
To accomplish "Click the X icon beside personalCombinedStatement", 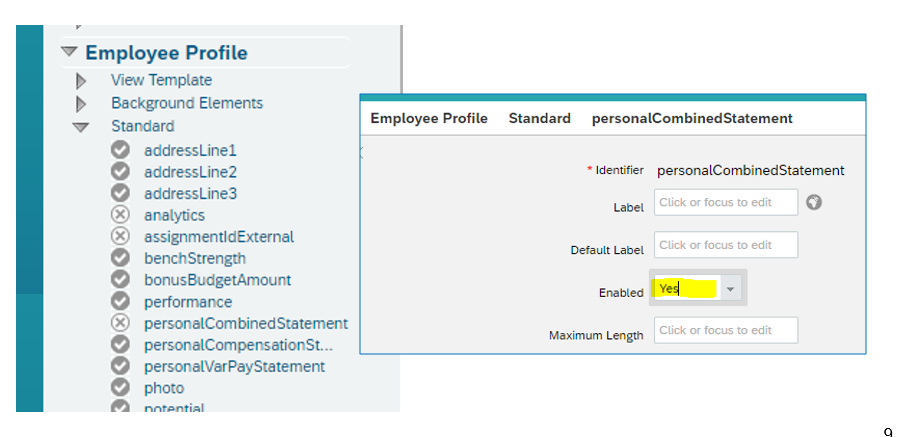I will 120,323.
